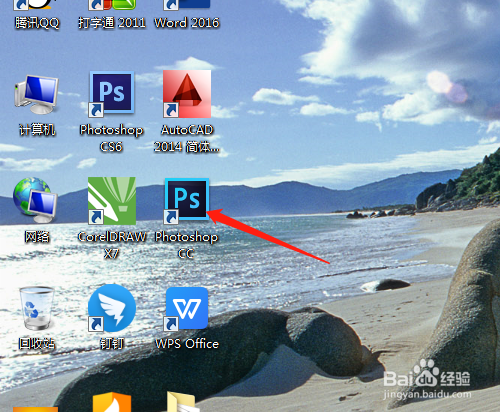Click the '网络' label text
Image resolution: width=500 pixels, height=412 pixels.
click(37, 237)
